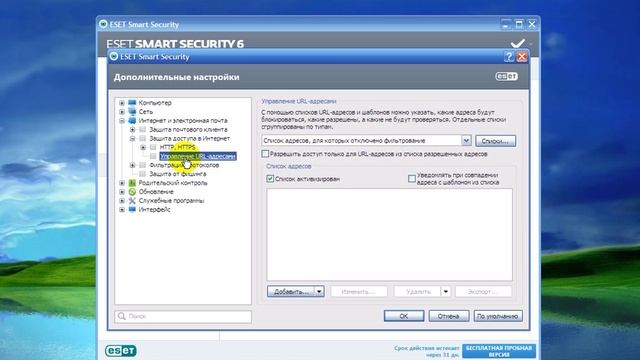Click the ESET logo in dialog header
The height and width of the screenshot is (360, 640).
[x=507, y=76]
